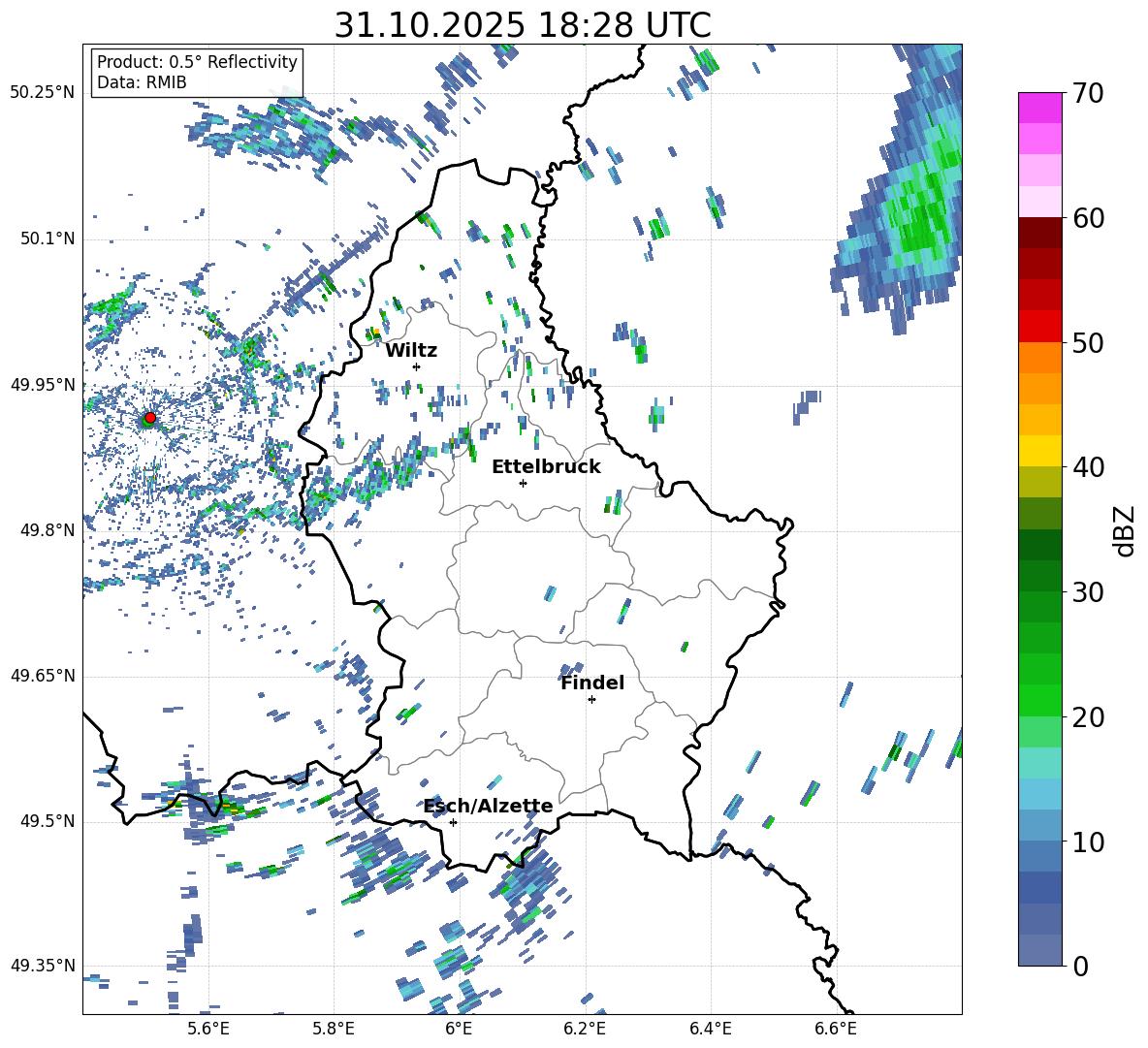Click the bright red 50 dBZ colorbar segment
The width and height of the screenshot is (1148, 1048).
1039,327
